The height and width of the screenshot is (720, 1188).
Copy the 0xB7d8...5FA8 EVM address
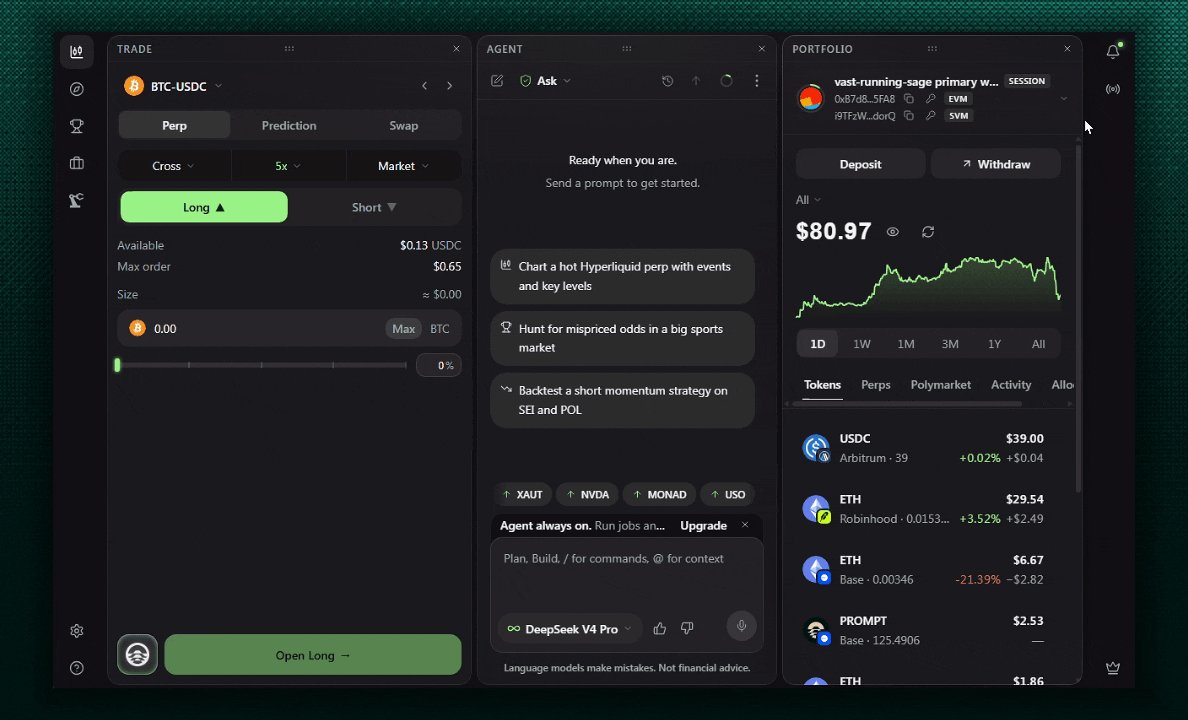[908, 99]
